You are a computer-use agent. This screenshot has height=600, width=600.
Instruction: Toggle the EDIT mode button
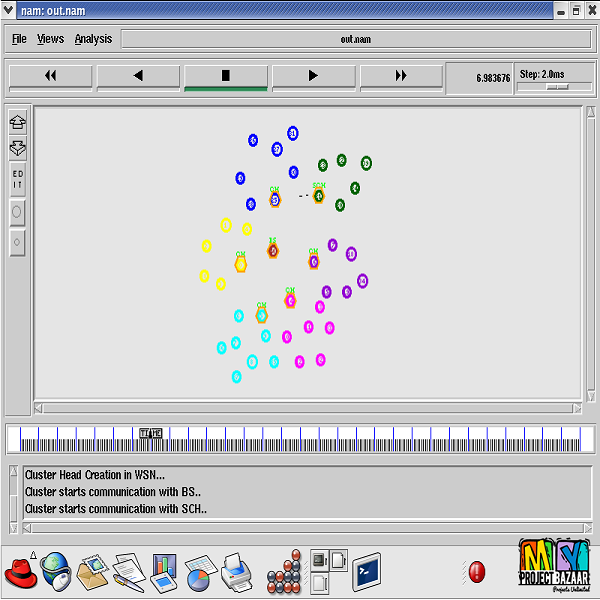pyautogui.click(x=17, y=180)
